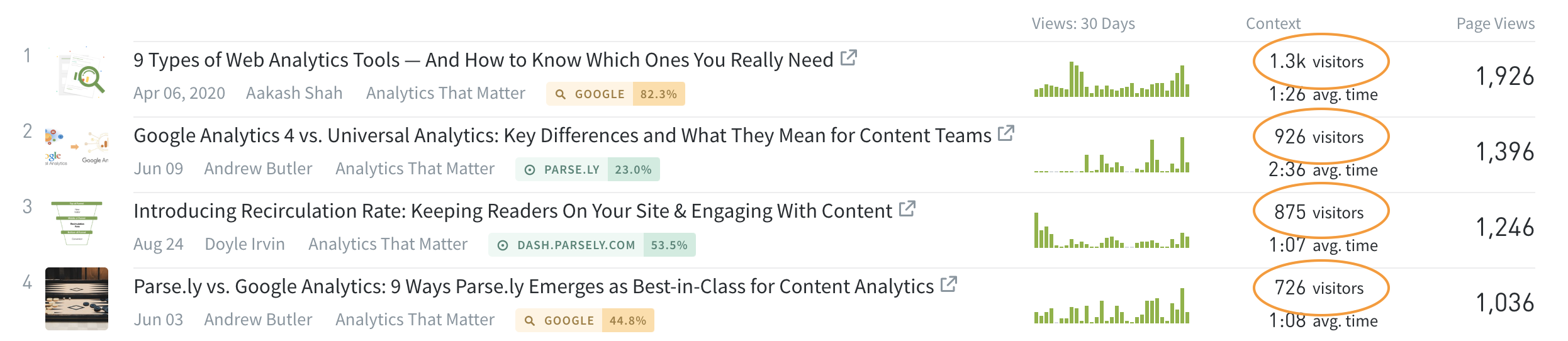Click Analytics That Matter section on first post
The height and width of the screenshot is (341, 1568).
coord(445,93)
